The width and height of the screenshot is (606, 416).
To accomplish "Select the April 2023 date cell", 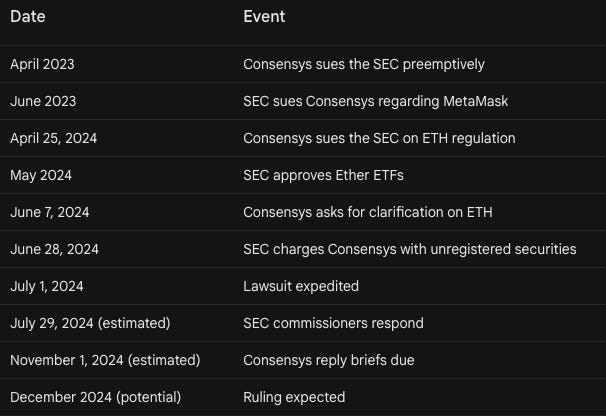I will coord(42,64).
